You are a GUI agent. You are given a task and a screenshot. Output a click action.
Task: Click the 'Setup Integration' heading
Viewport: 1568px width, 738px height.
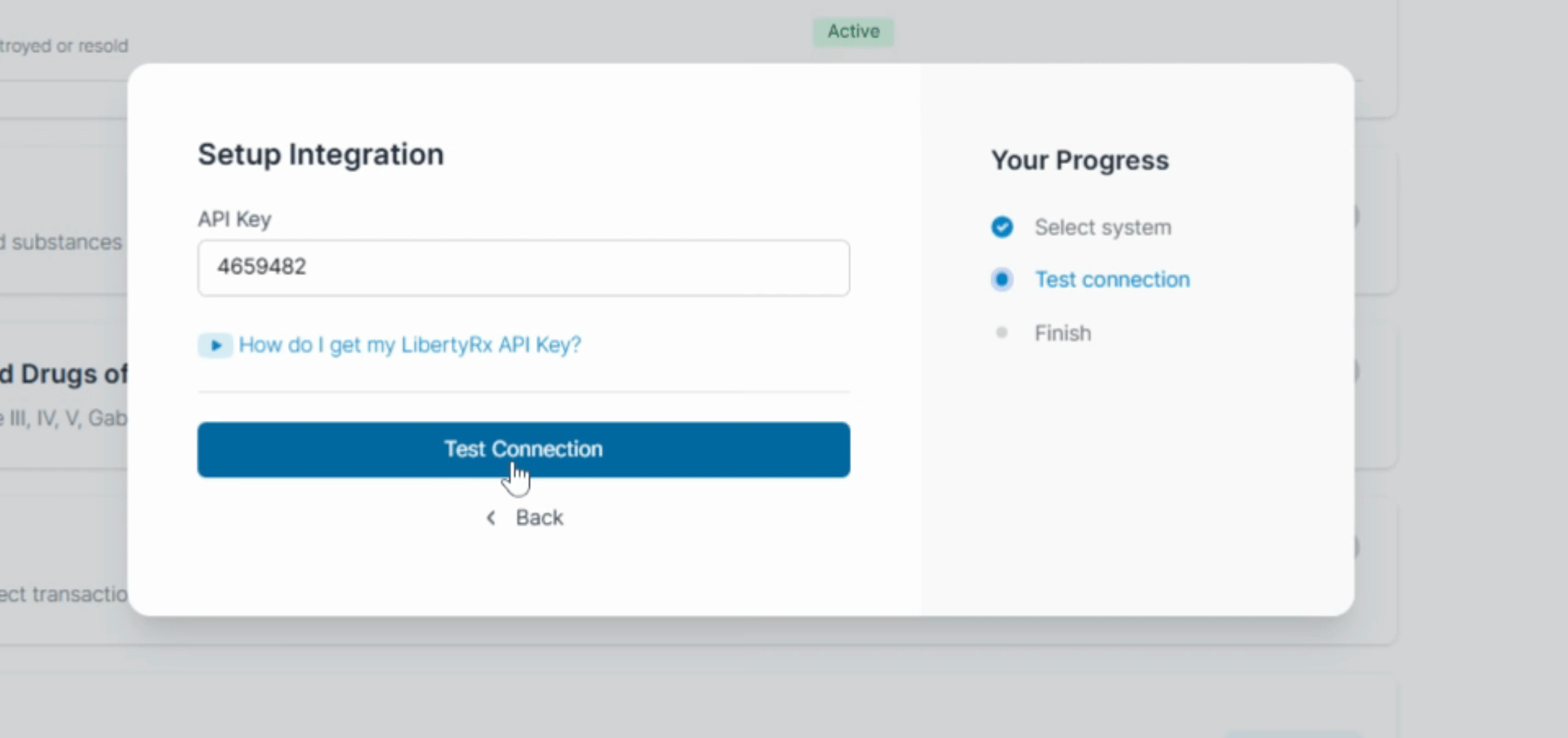point(321,154)
